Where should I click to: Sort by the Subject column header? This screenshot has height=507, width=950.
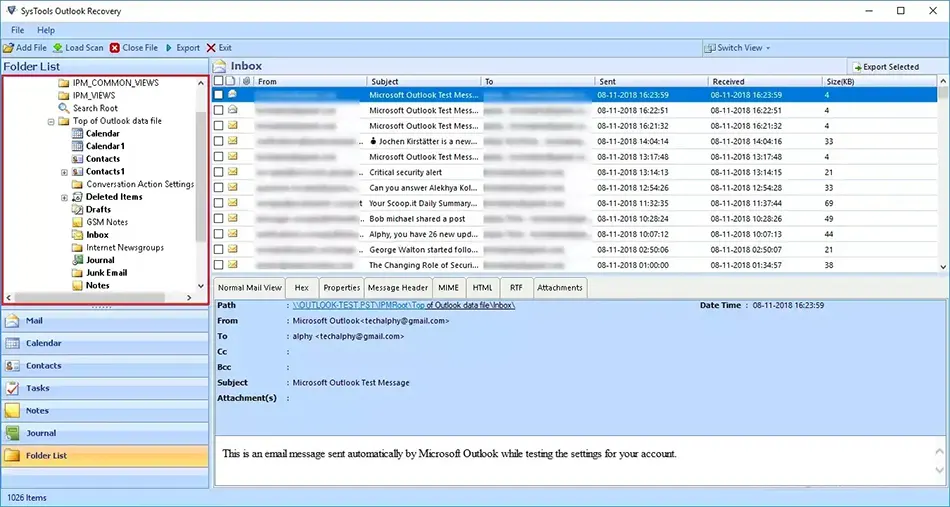pos(424,81)
